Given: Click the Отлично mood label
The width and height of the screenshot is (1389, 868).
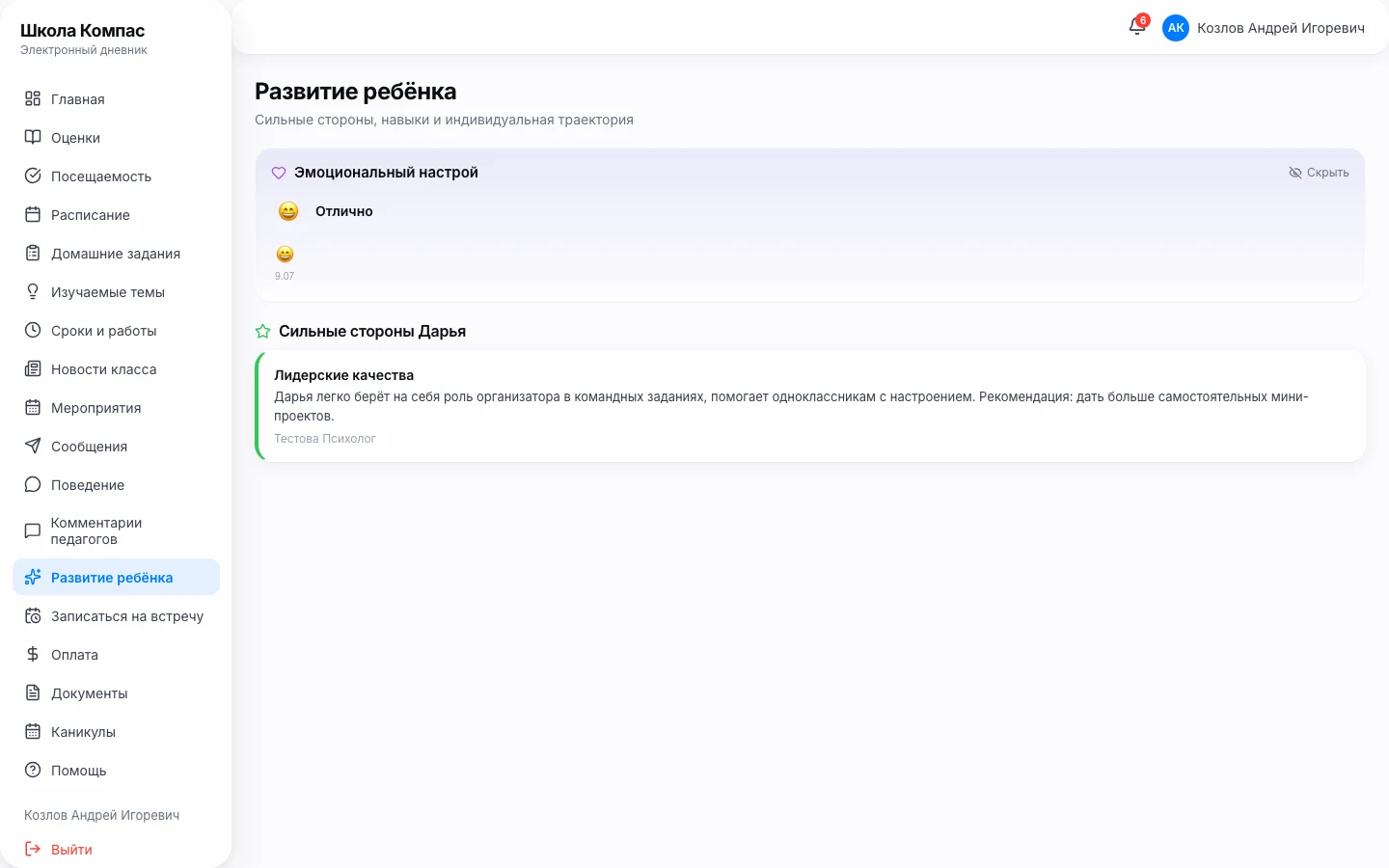Looking at the screenshot, I should point(344,211).
